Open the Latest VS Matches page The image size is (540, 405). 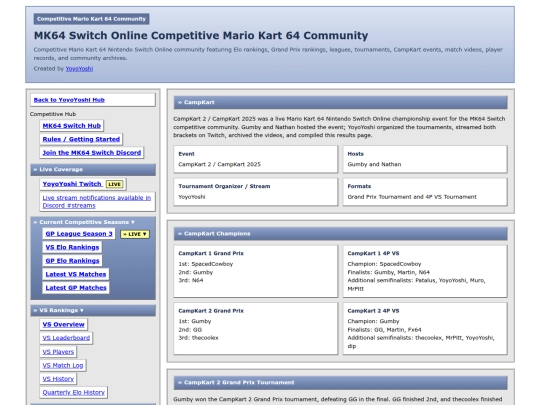click(x=76, y=274)
